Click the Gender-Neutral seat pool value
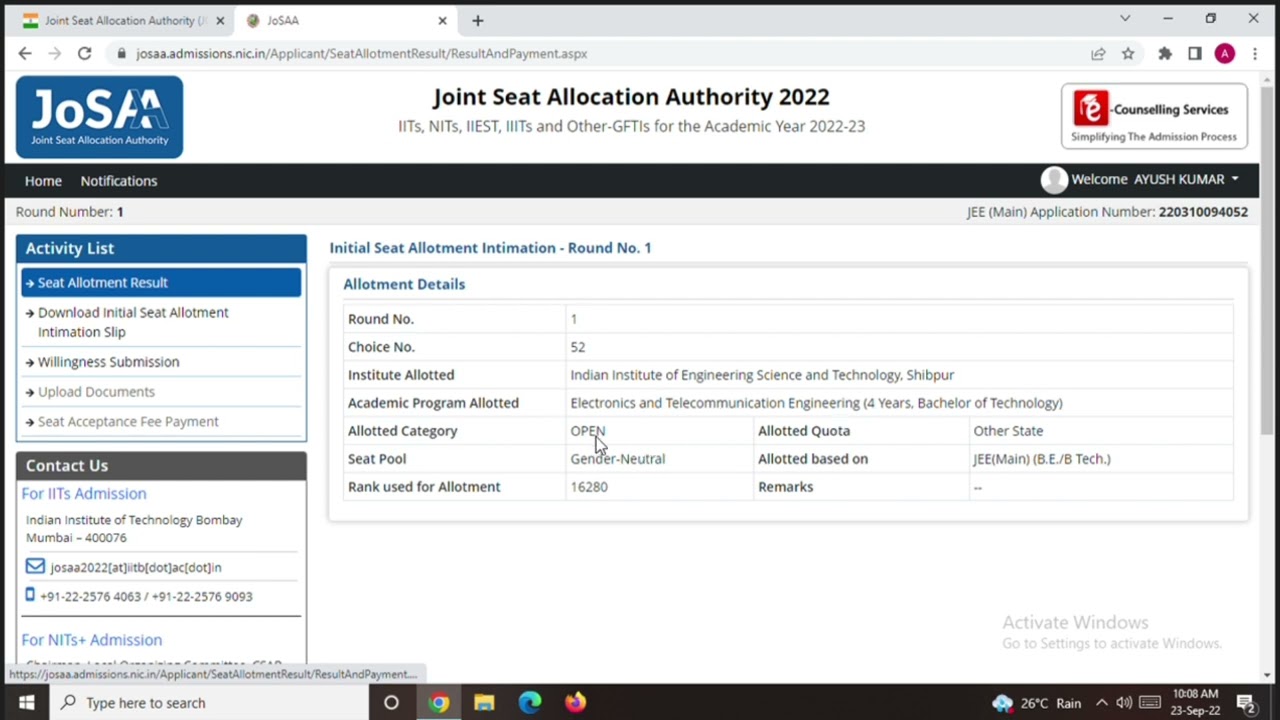The width and height of the screenshot is (1280, 720). pos(617,459)
